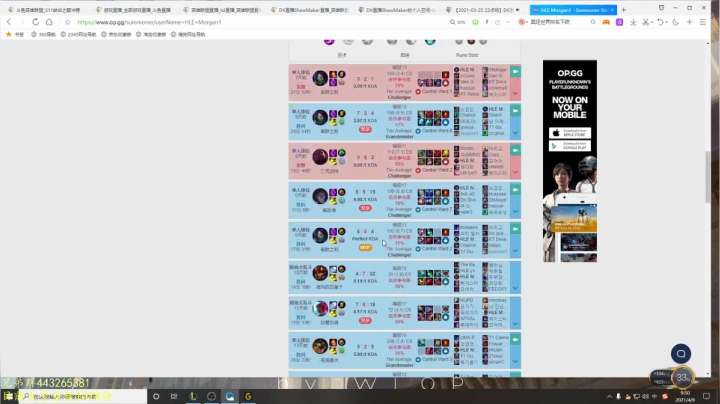This screenshot has width=720, height=404.
Task: Expand details of 5.00:1 KDA match
Action: (515, 361)
